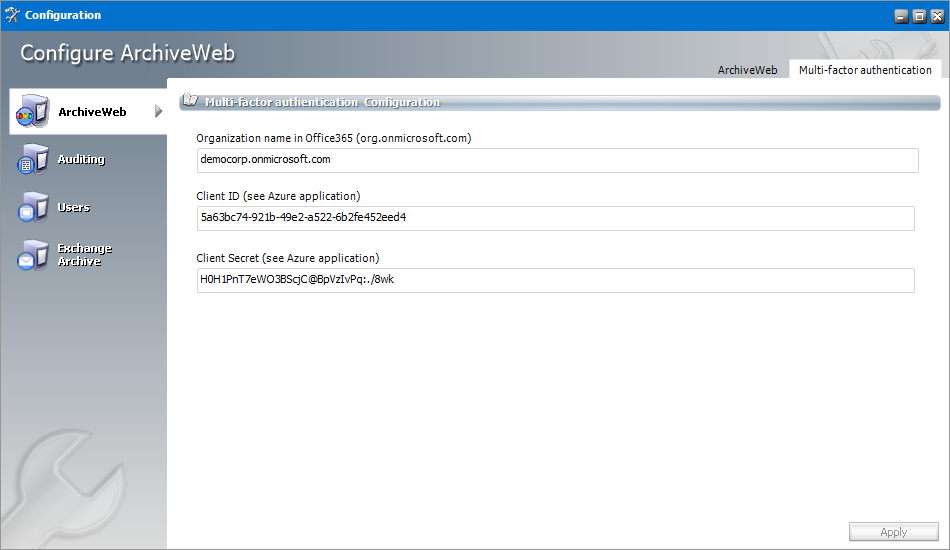
Task: Minimize the Configuration window
Action: (901, 16)
